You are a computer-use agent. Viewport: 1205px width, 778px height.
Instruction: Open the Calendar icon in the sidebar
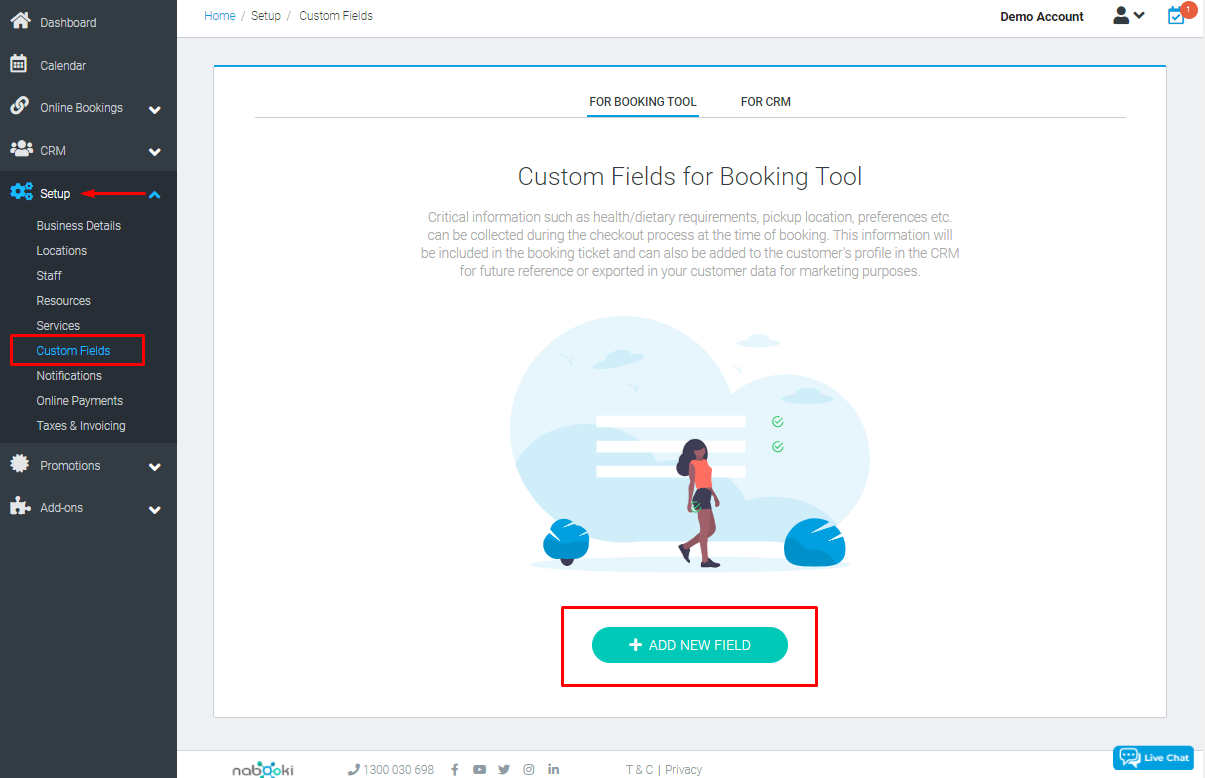[x=18, y=64]
